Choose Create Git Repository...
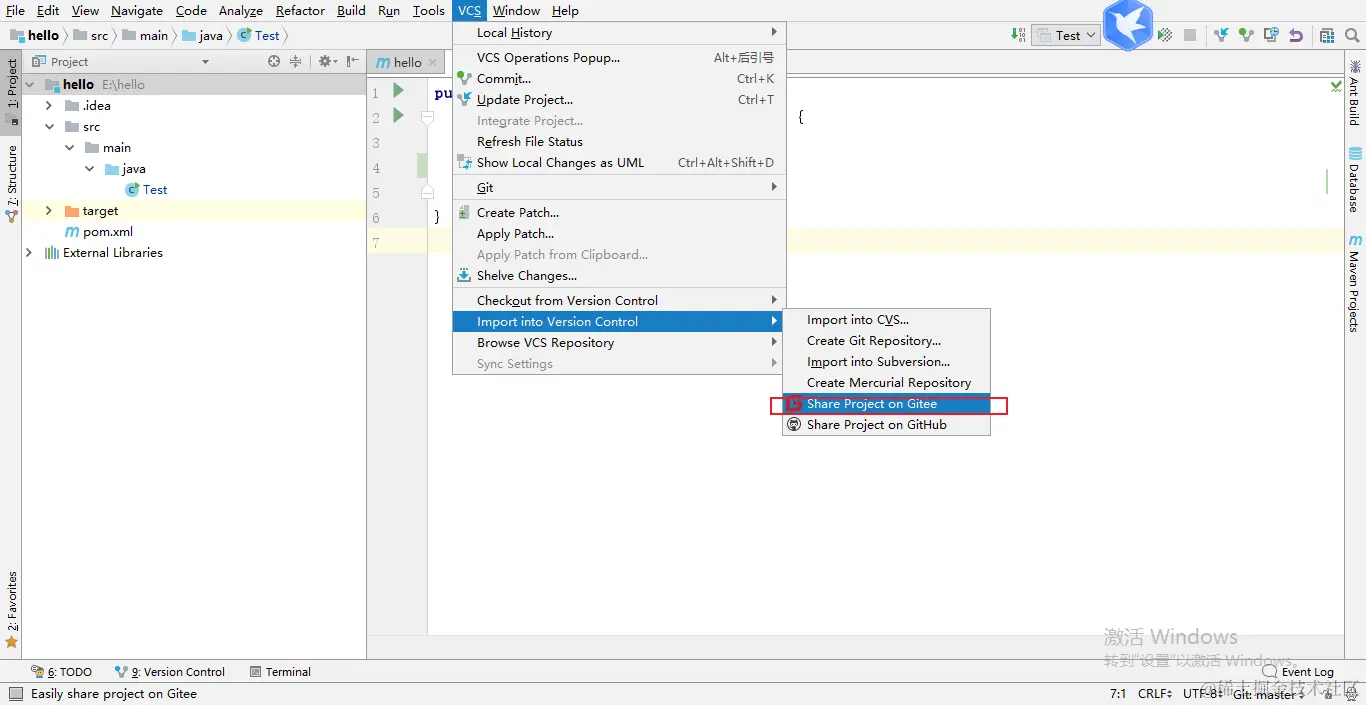Screen dimensions: 1366x705 point(886,341)
